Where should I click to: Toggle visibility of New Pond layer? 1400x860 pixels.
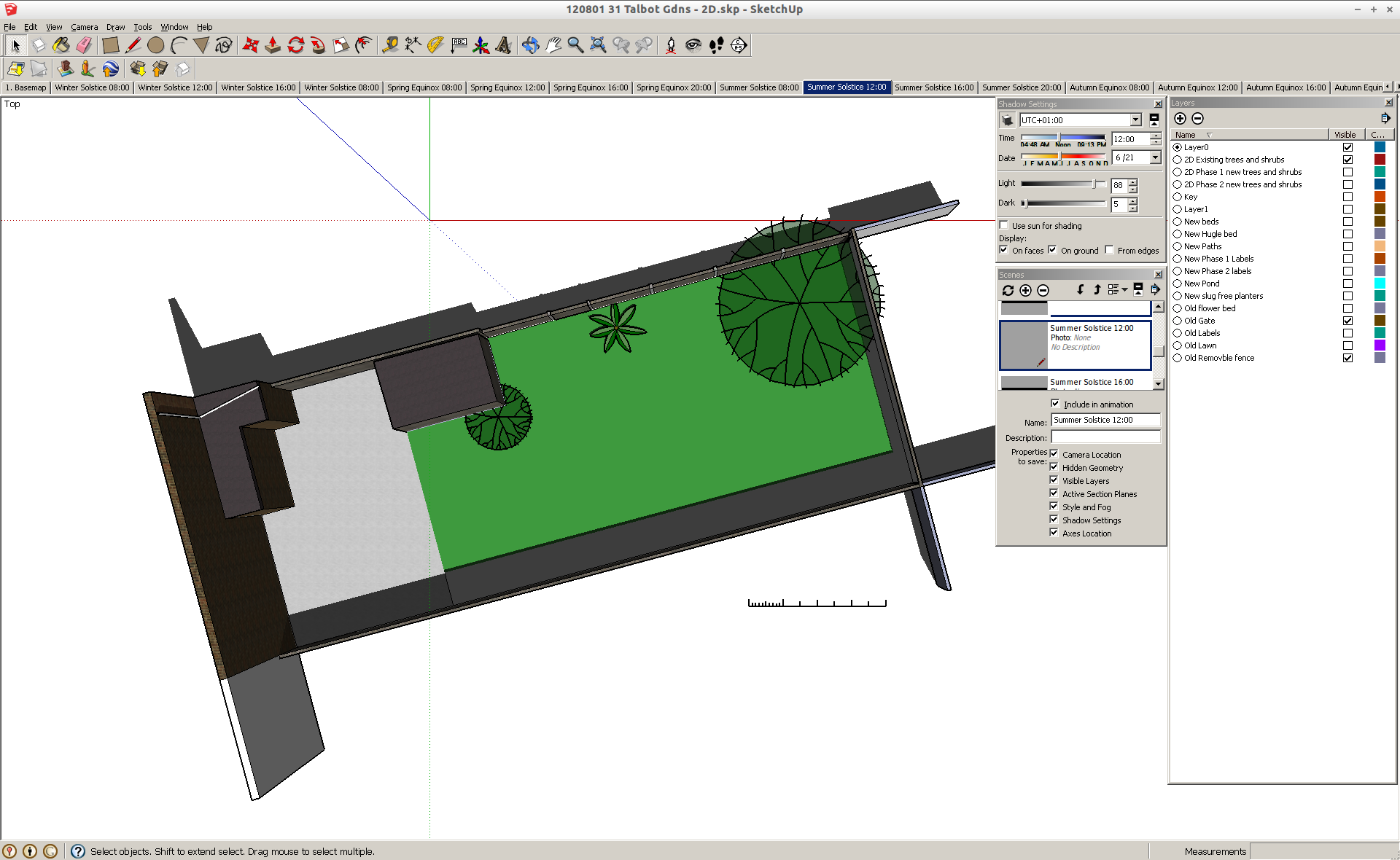tap(1347, 284)
